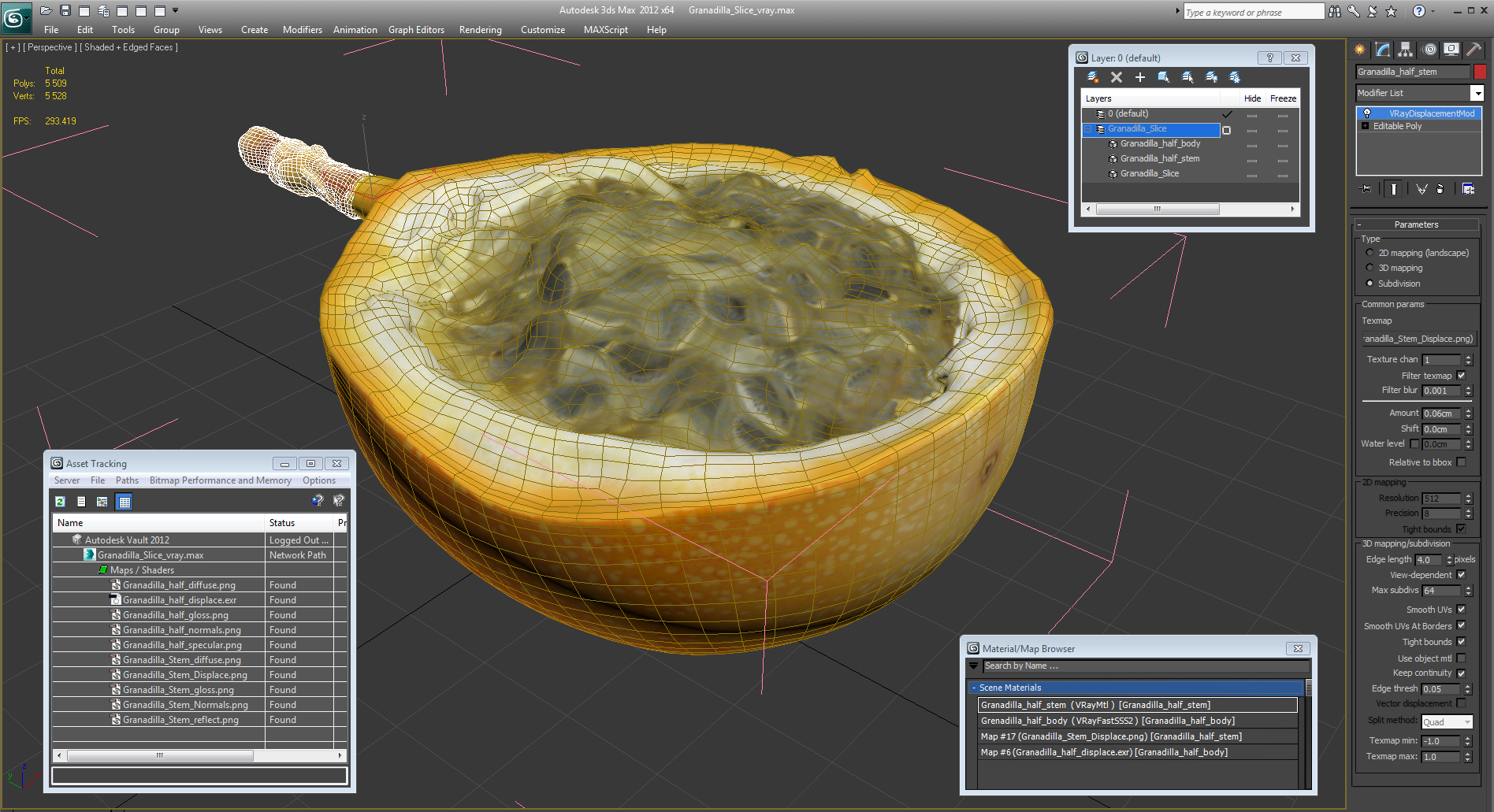The image size is (1494, 812).
Task: Enable Use object mtl checkbox
Action: click(x=1461, y=658)
